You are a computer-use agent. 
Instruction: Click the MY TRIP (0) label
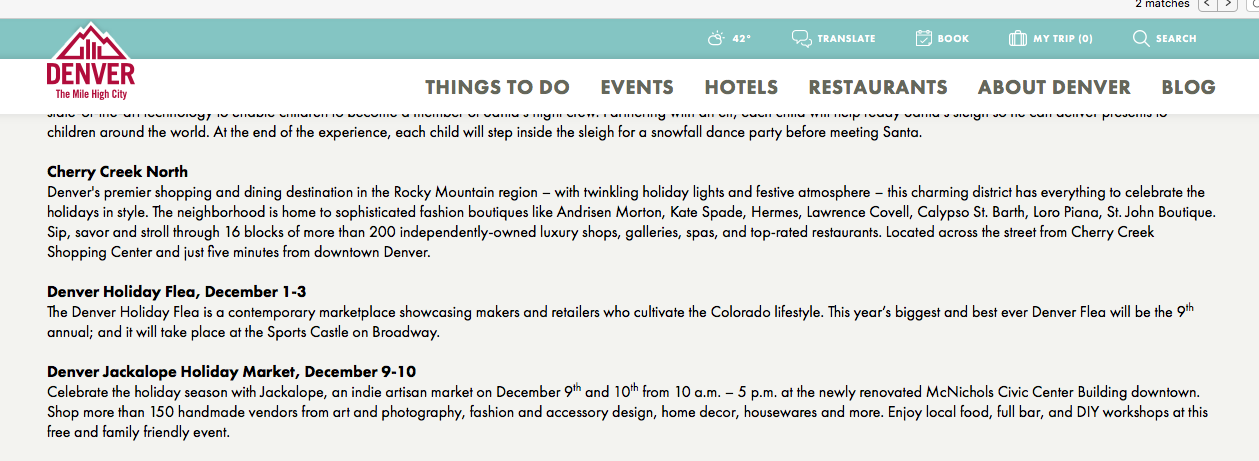point(1063,39)
